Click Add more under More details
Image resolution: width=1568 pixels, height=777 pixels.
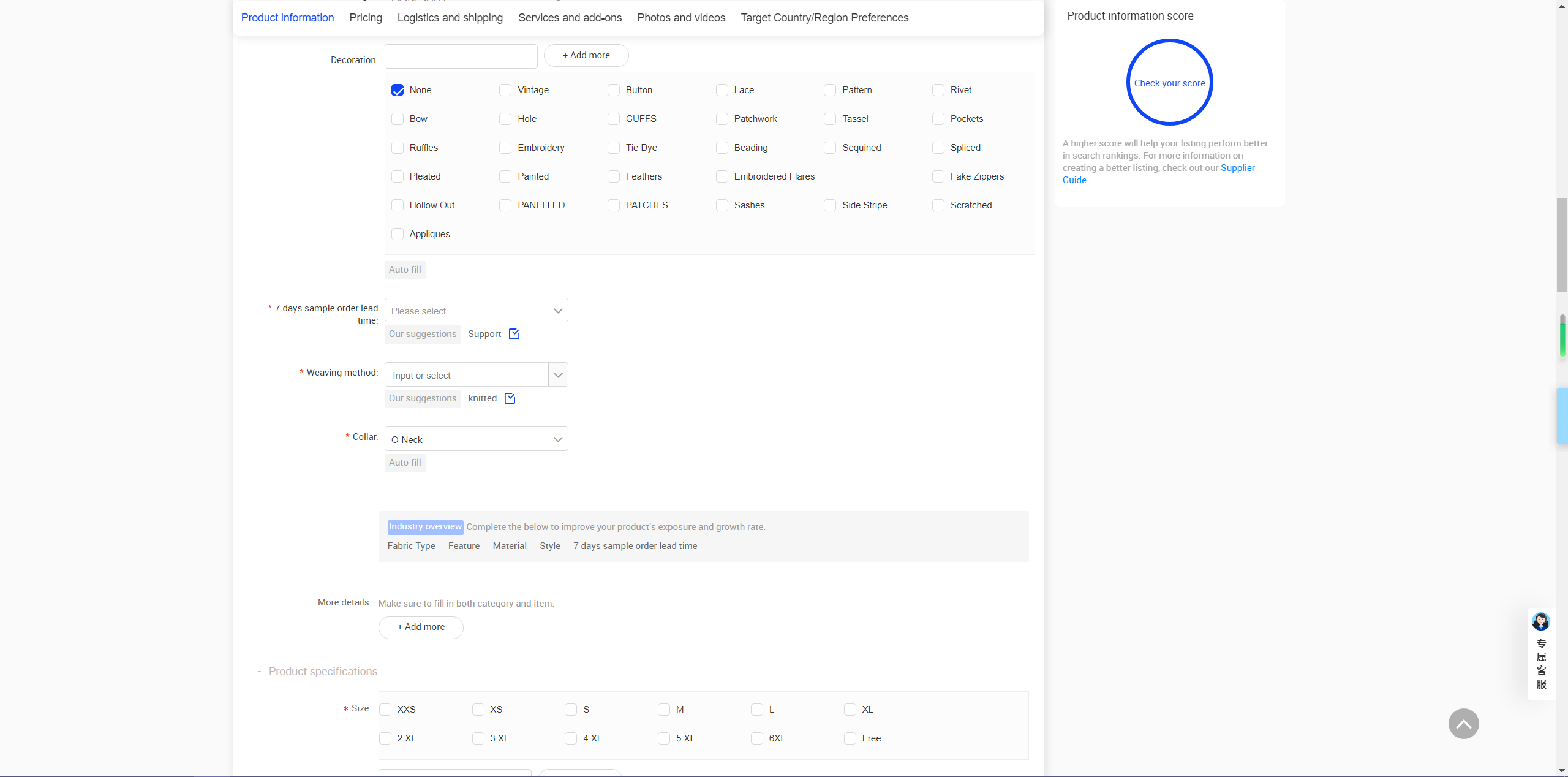pyautogui.click(x=421, y=627)
